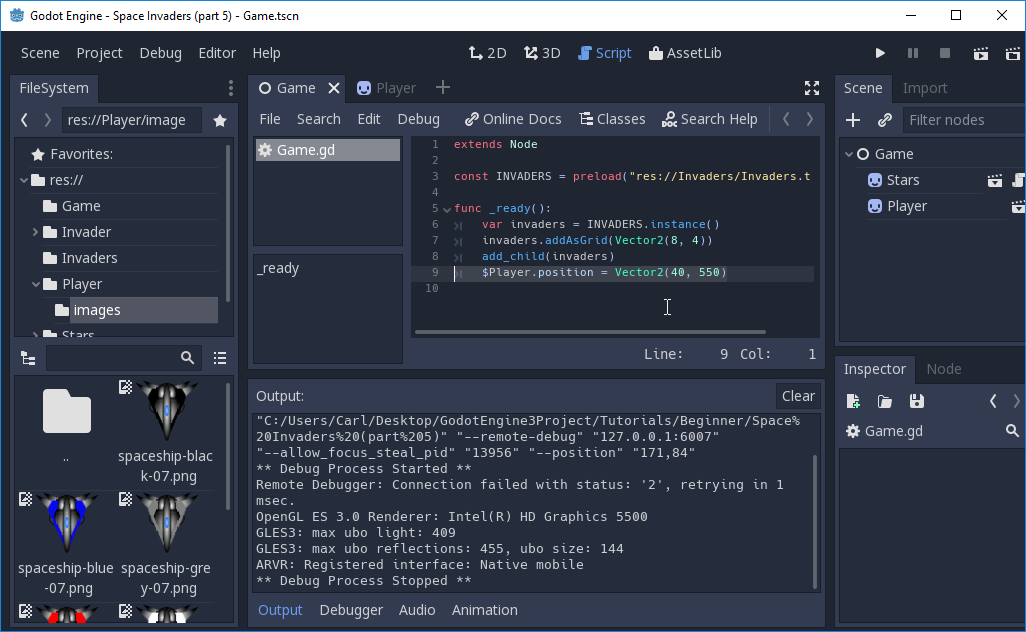Open script editor Search menu

tap(319, 119)
